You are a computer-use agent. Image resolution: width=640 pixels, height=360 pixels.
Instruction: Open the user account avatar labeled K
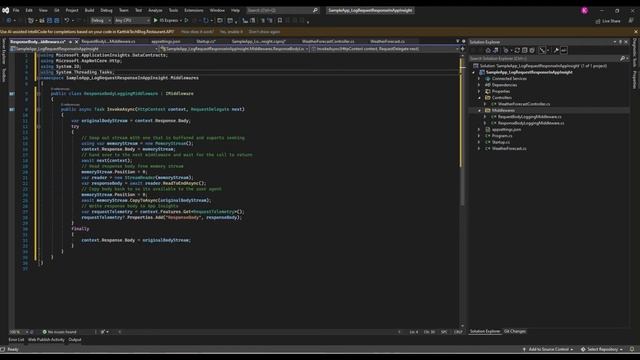click(x=584, y=11)
